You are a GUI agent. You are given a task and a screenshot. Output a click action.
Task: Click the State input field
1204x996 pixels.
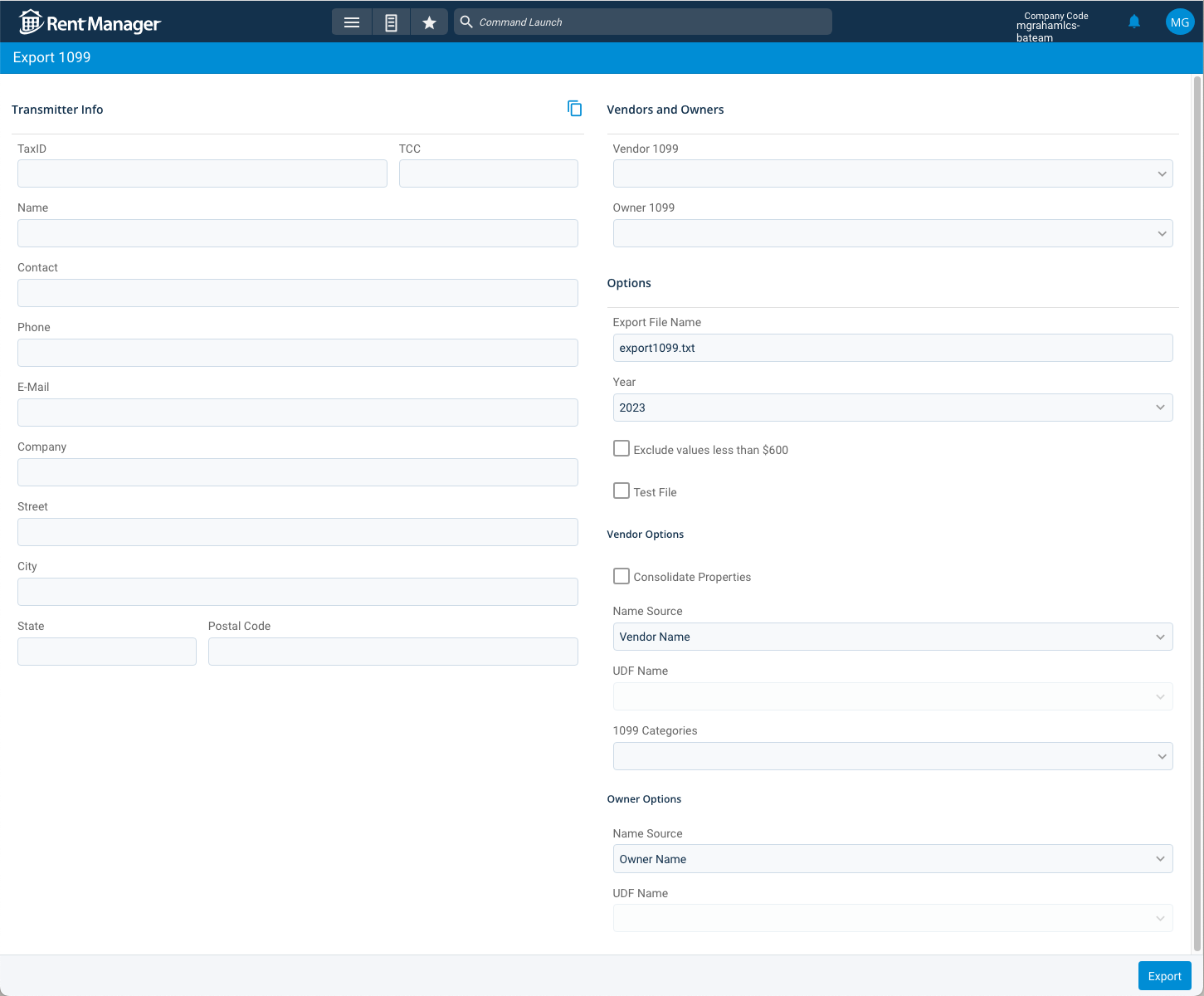click(x=107, y=652)
